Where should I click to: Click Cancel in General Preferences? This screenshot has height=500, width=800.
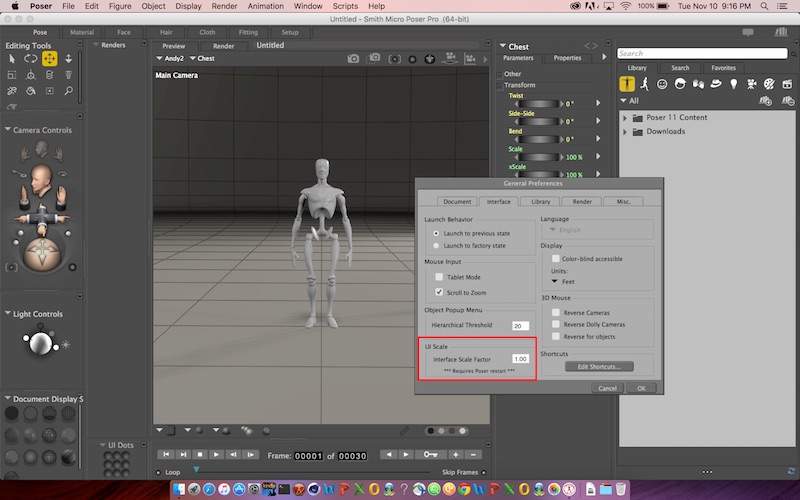607,388
